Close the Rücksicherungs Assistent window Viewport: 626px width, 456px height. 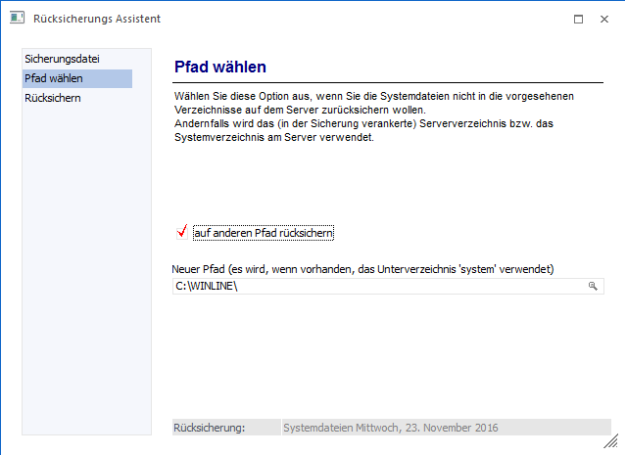point(604,19)
